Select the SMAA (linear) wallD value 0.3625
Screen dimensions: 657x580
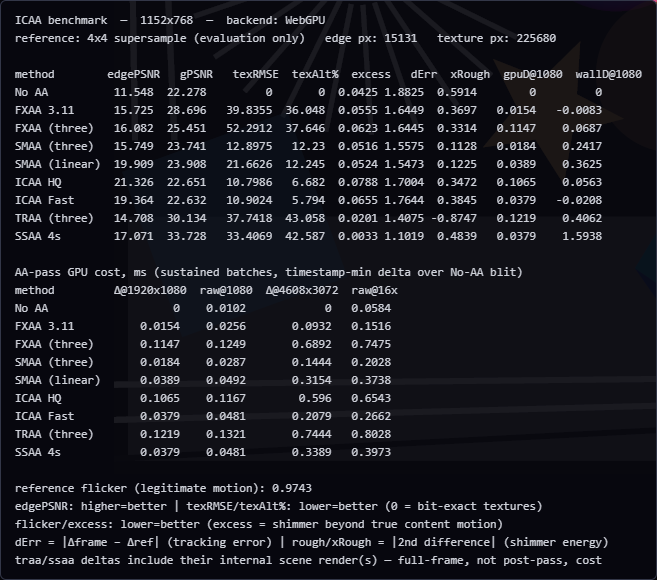[x=582, y=164]
